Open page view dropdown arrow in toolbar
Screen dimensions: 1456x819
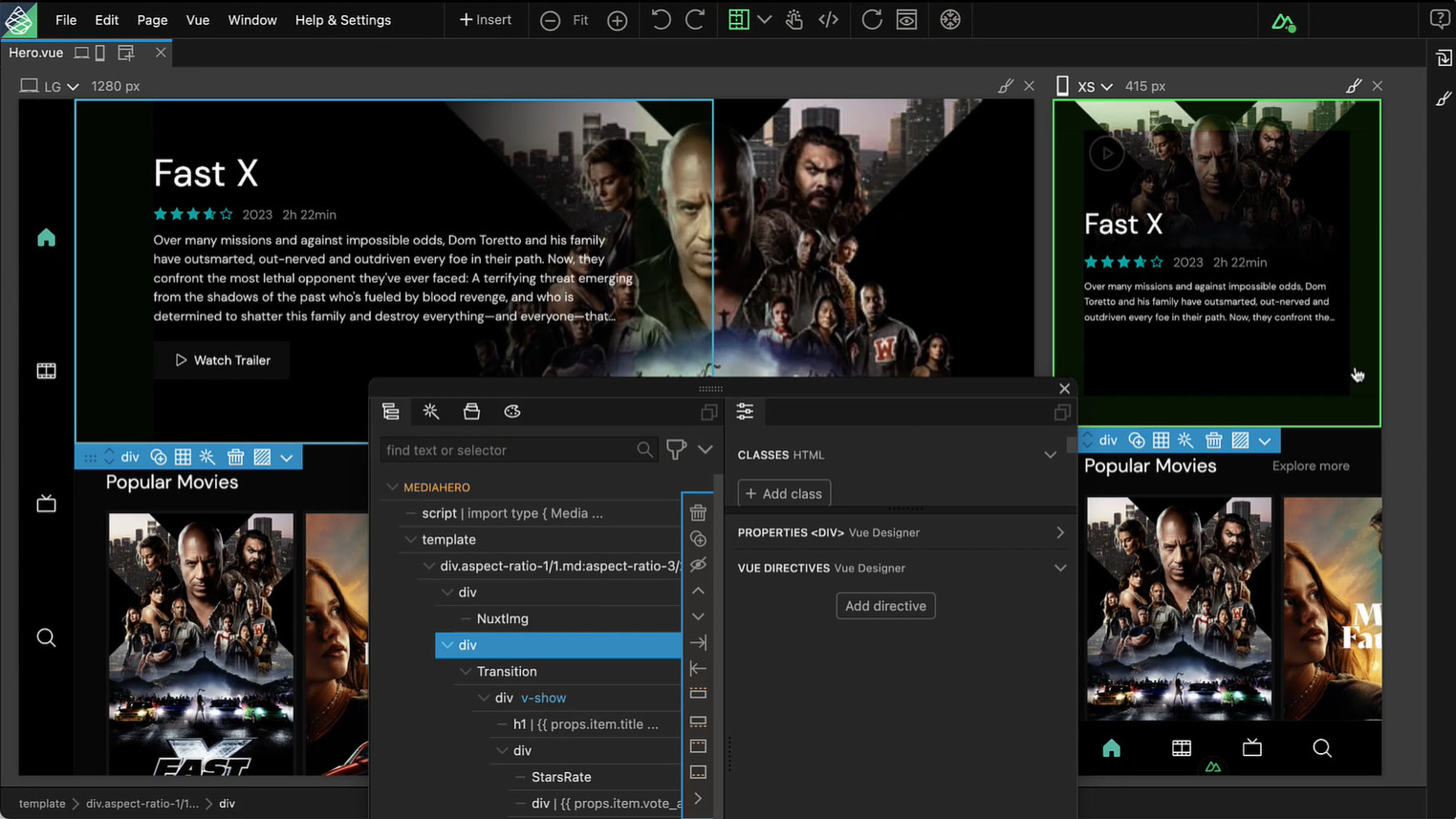point(765,19)
